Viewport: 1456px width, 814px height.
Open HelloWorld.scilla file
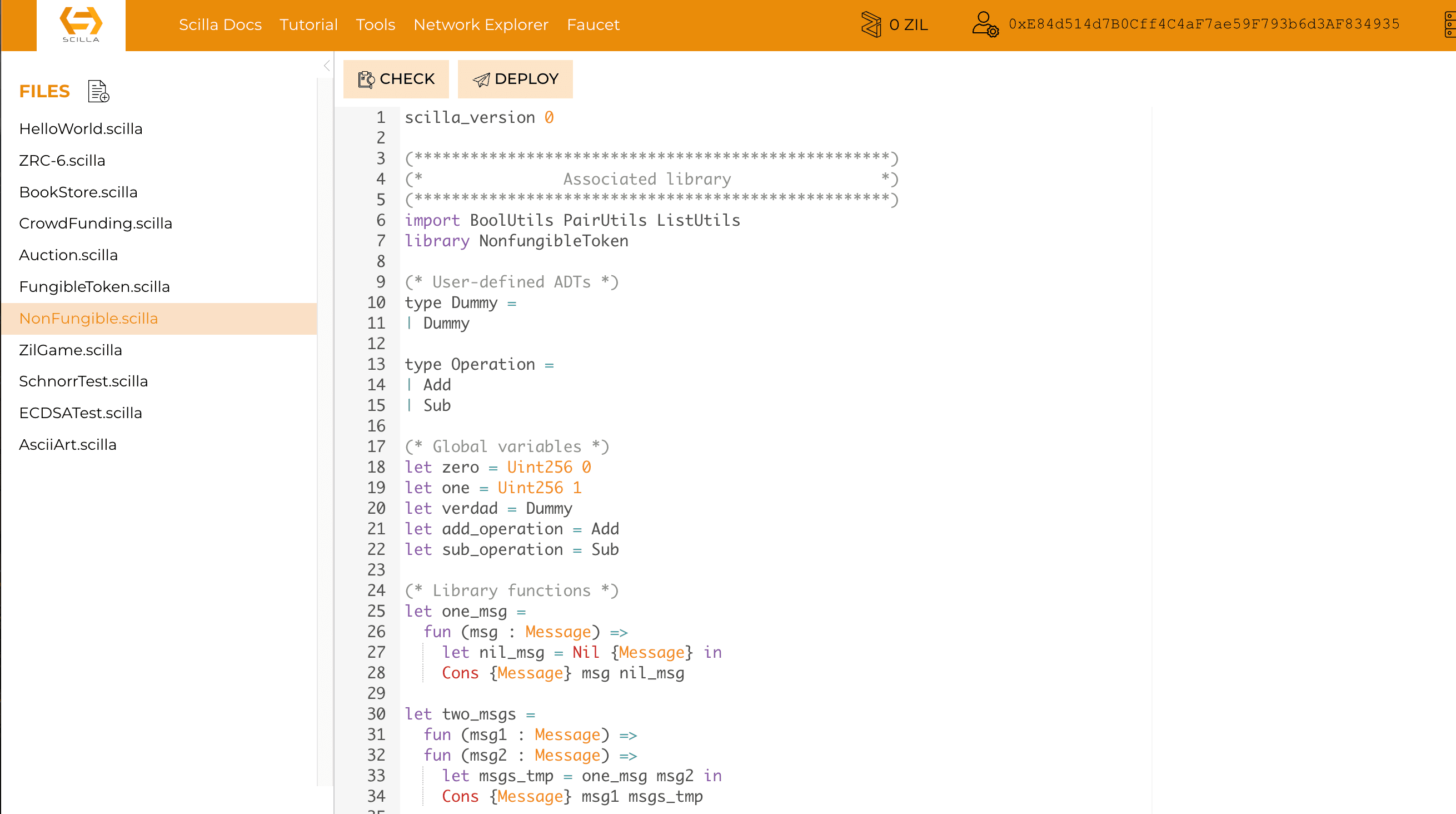(81, 128)
